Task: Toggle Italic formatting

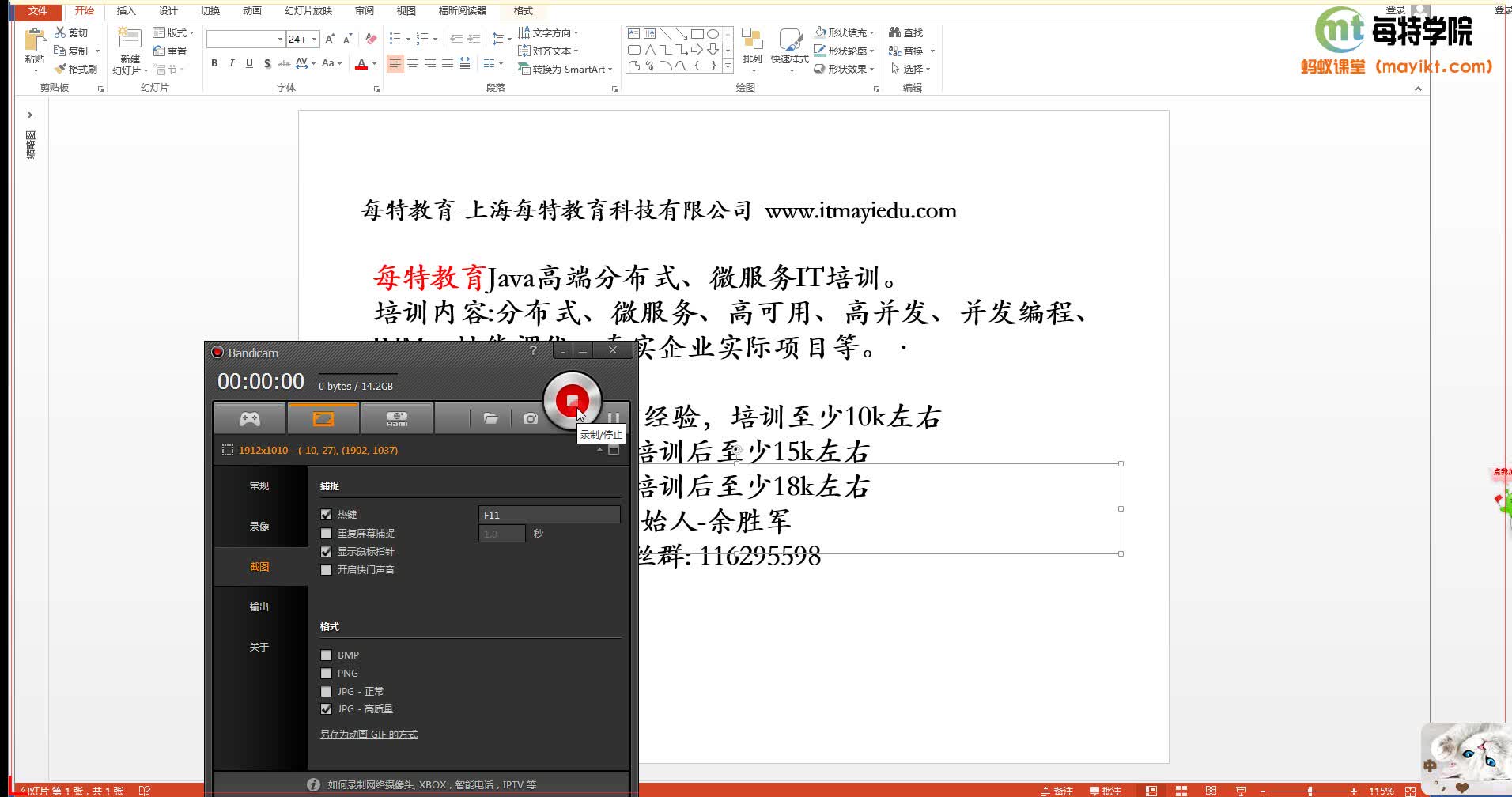Action: click(232, 63)
